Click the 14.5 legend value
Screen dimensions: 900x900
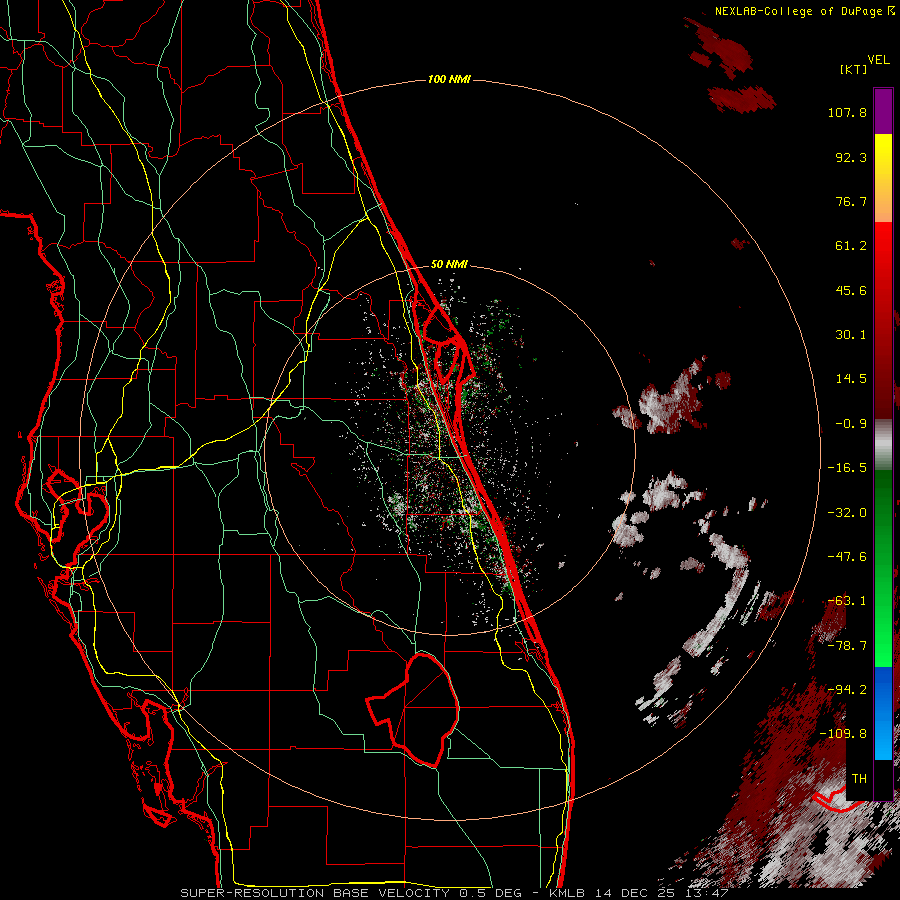851,379
